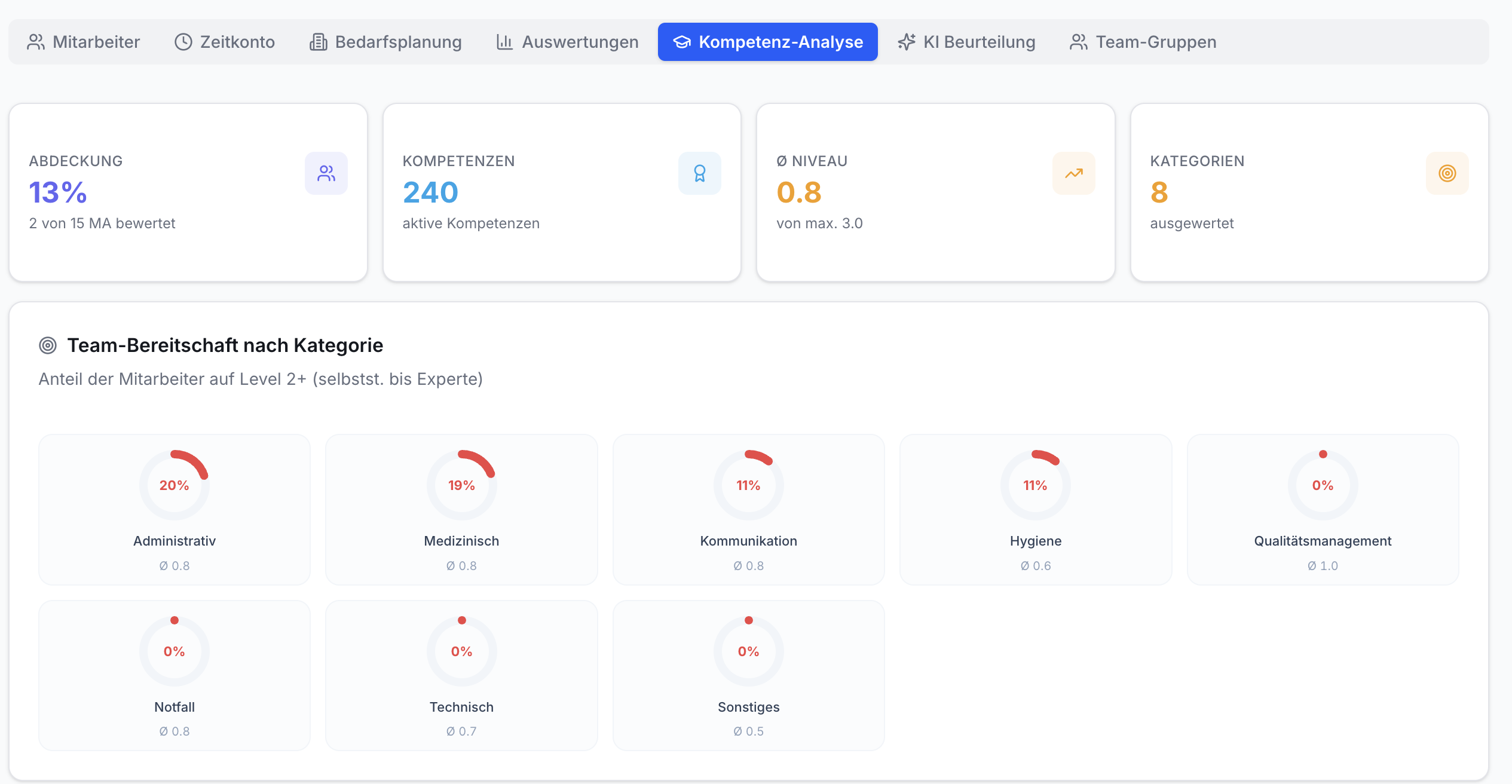Click the people icon in the Abdeckung card
The image size is (1512, 784).
click(x=326, y=173)
